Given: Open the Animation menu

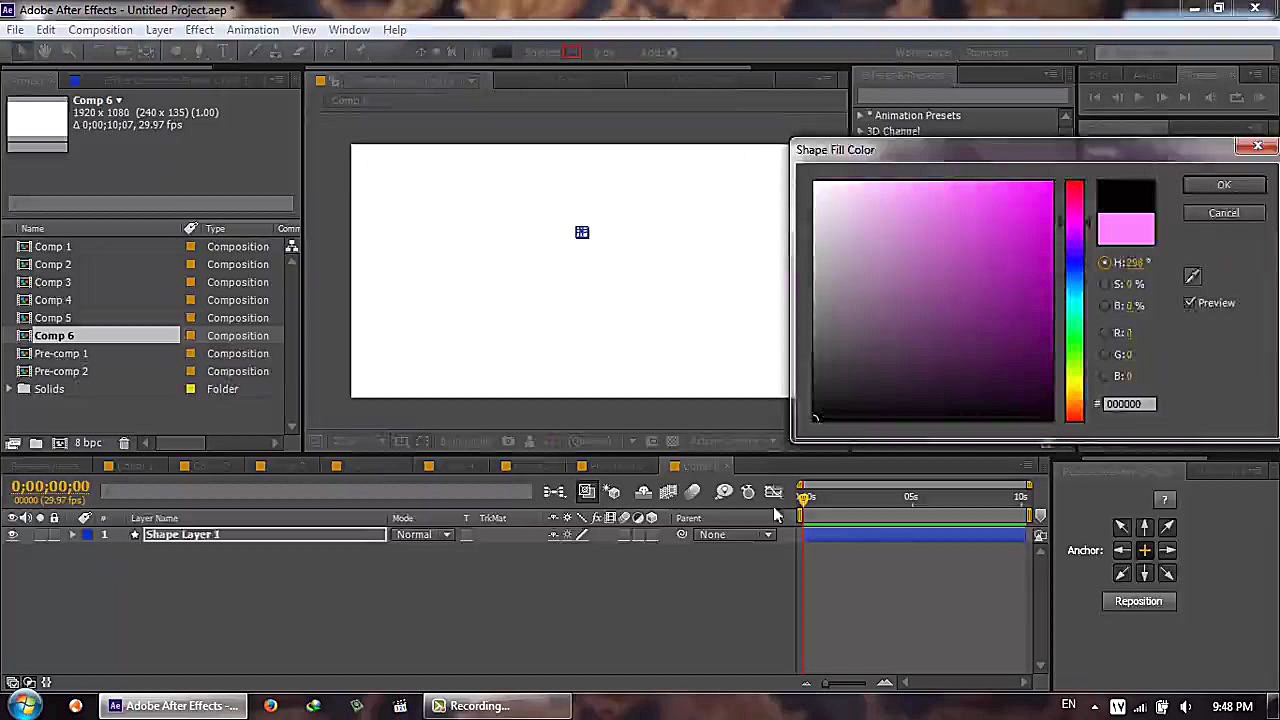Looking at the screenshot, I should point(252,30).
